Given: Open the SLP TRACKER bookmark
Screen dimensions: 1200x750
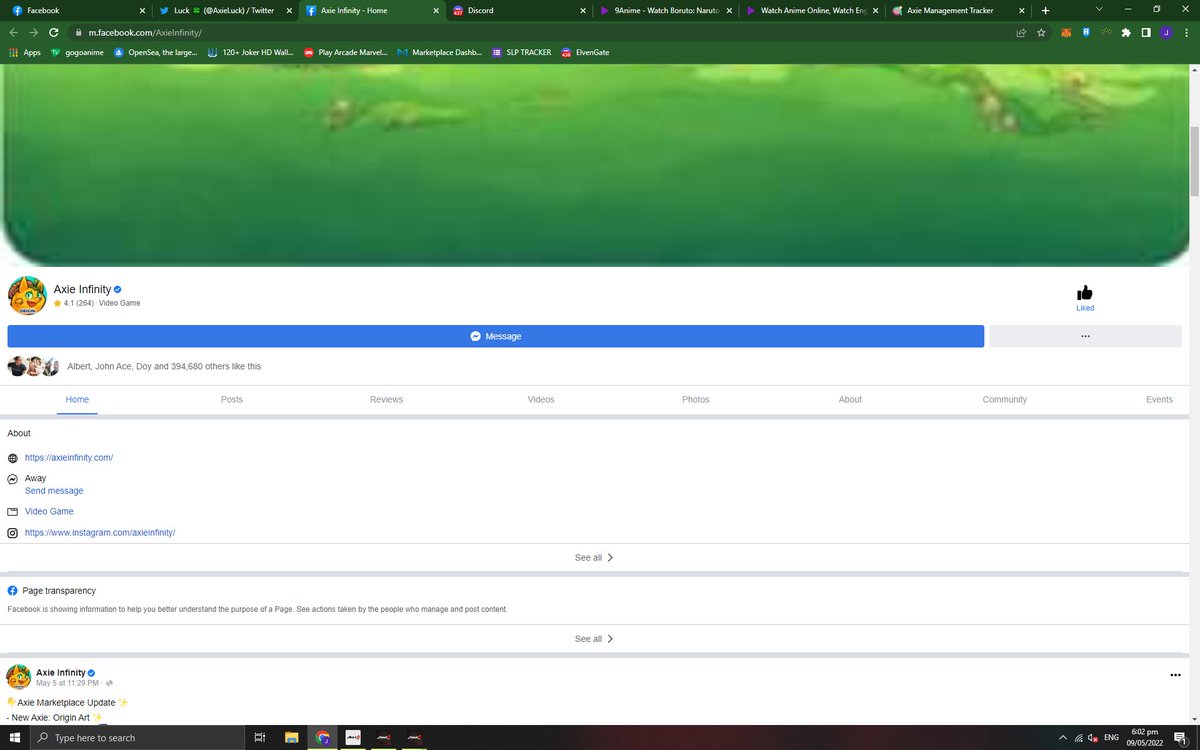Looking at the screenshot, I should point(522,52).
